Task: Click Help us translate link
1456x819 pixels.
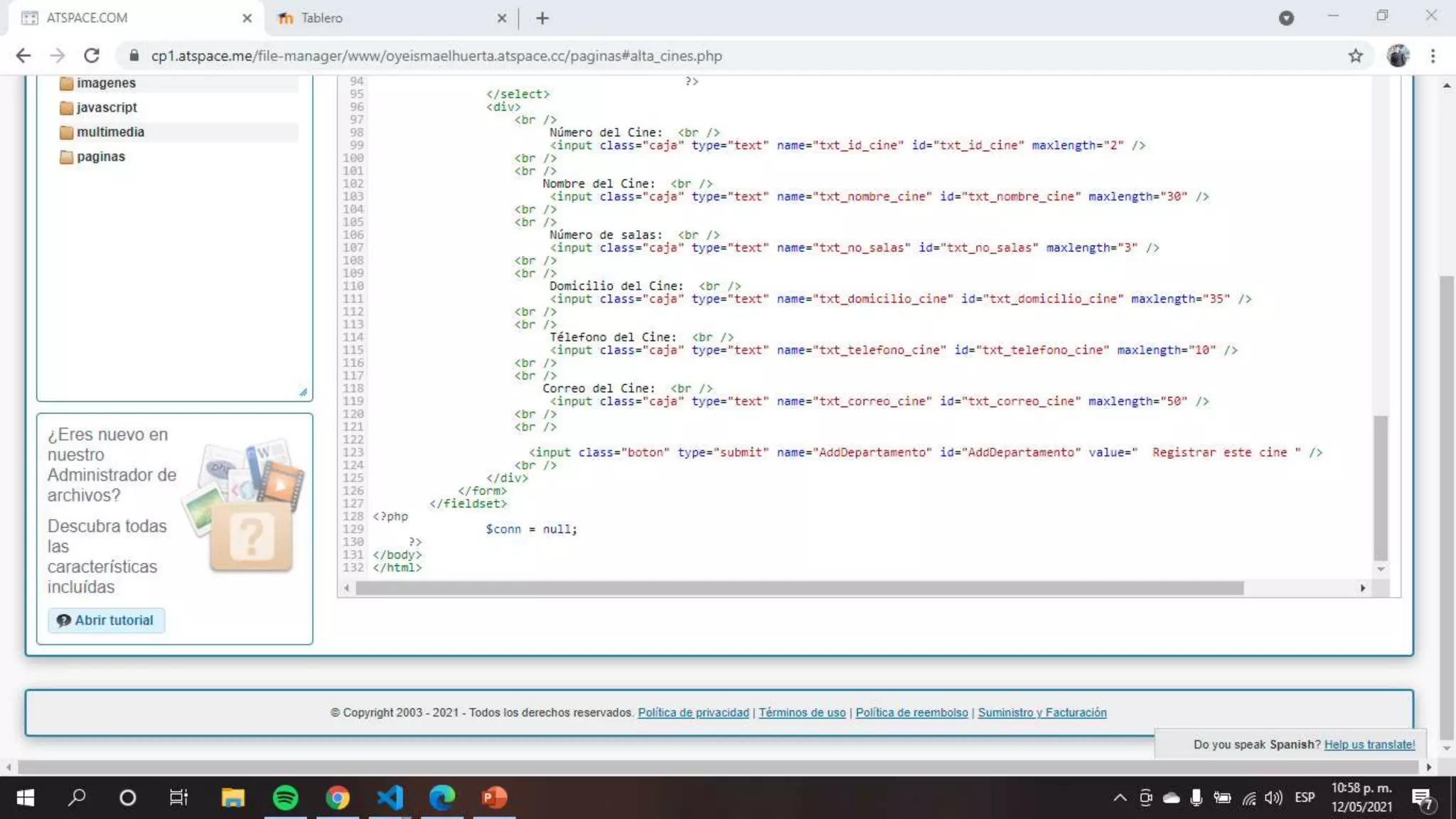Action: point(1369,744)
